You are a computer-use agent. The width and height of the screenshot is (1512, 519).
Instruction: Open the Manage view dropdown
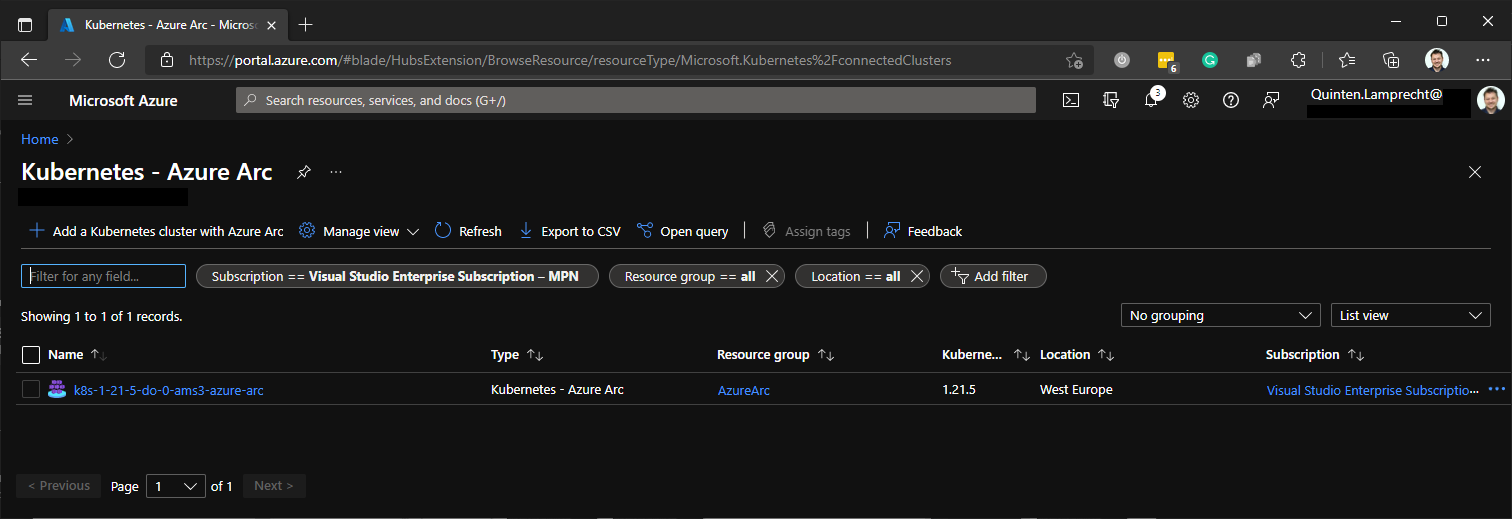point(358,231)
